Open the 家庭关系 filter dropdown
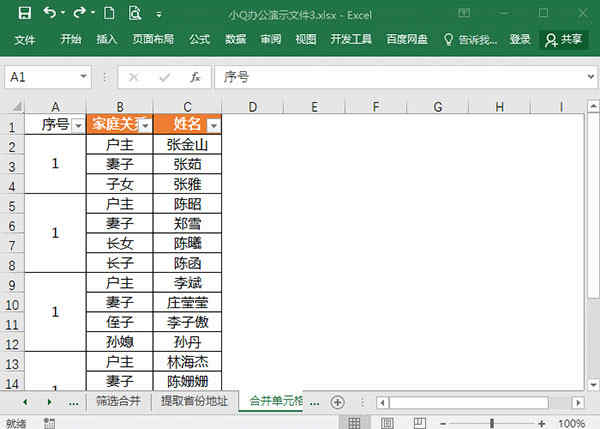 coord(146,126)
